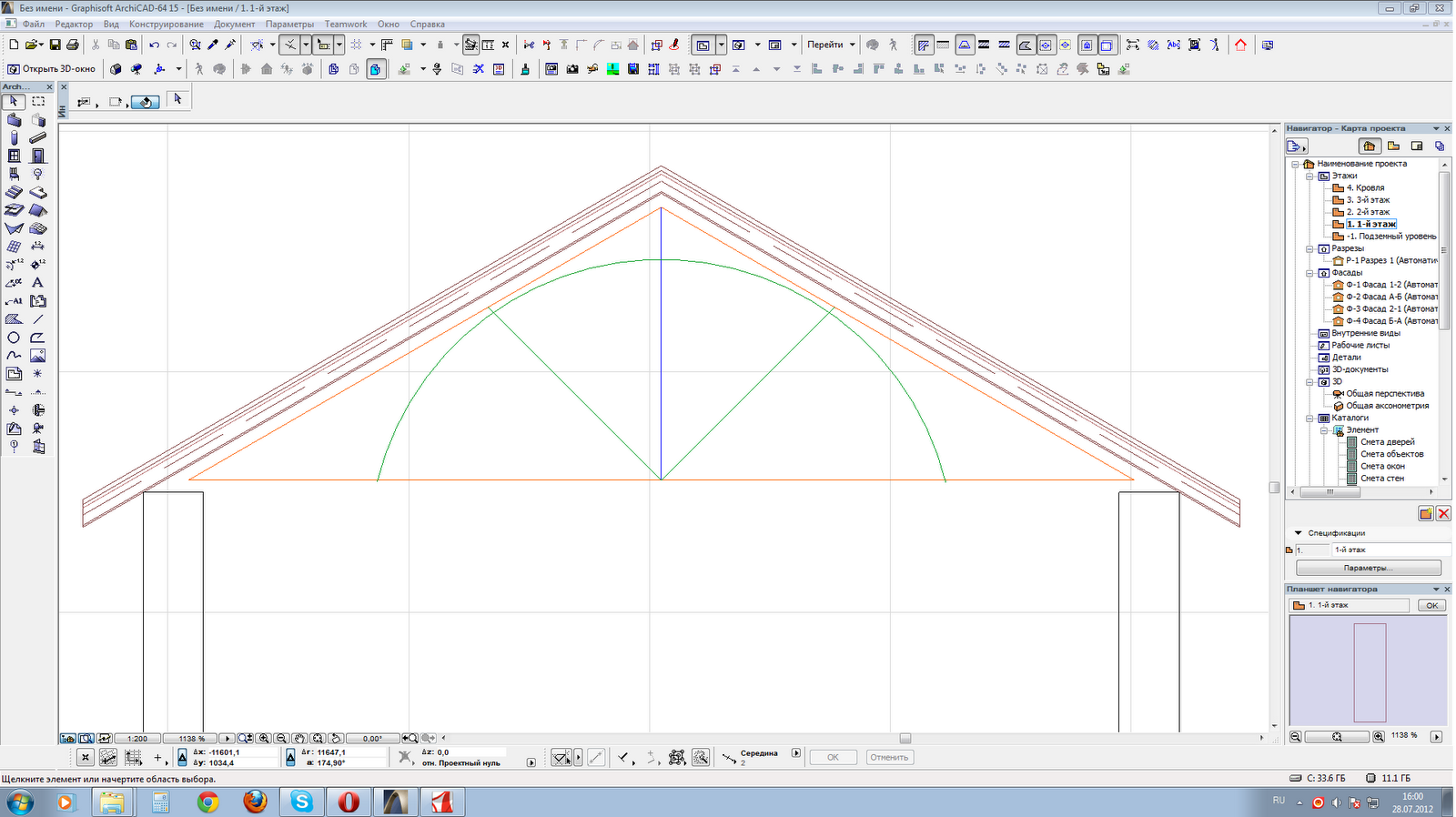The width and height of the screenshot is (1456, 817).
Task: Choose the Wall tool in toolbox
Action: point(14,120)
